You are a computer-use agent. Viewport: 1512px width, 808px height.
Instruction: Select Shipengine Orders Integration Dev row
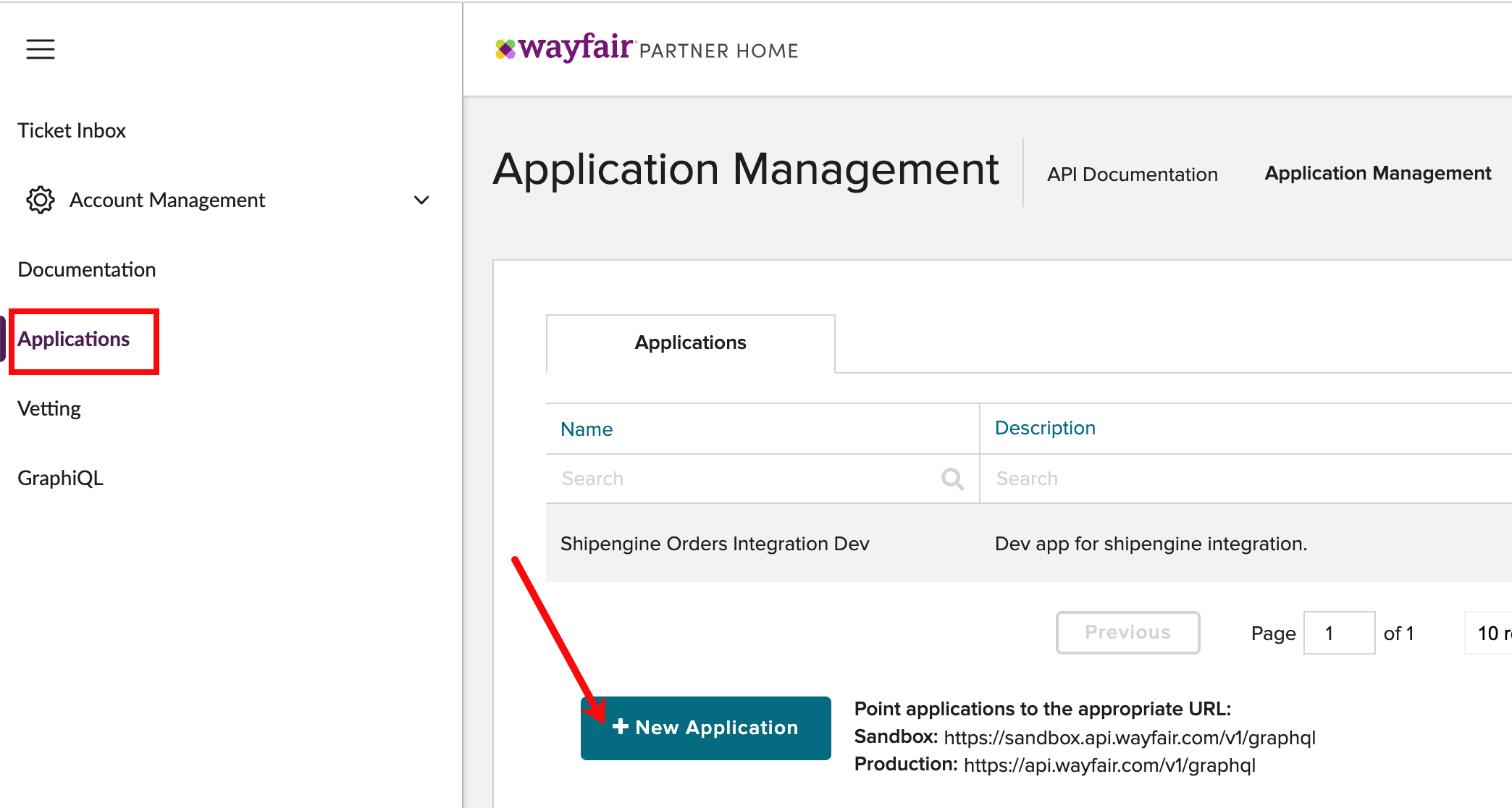tap(715, 544)
